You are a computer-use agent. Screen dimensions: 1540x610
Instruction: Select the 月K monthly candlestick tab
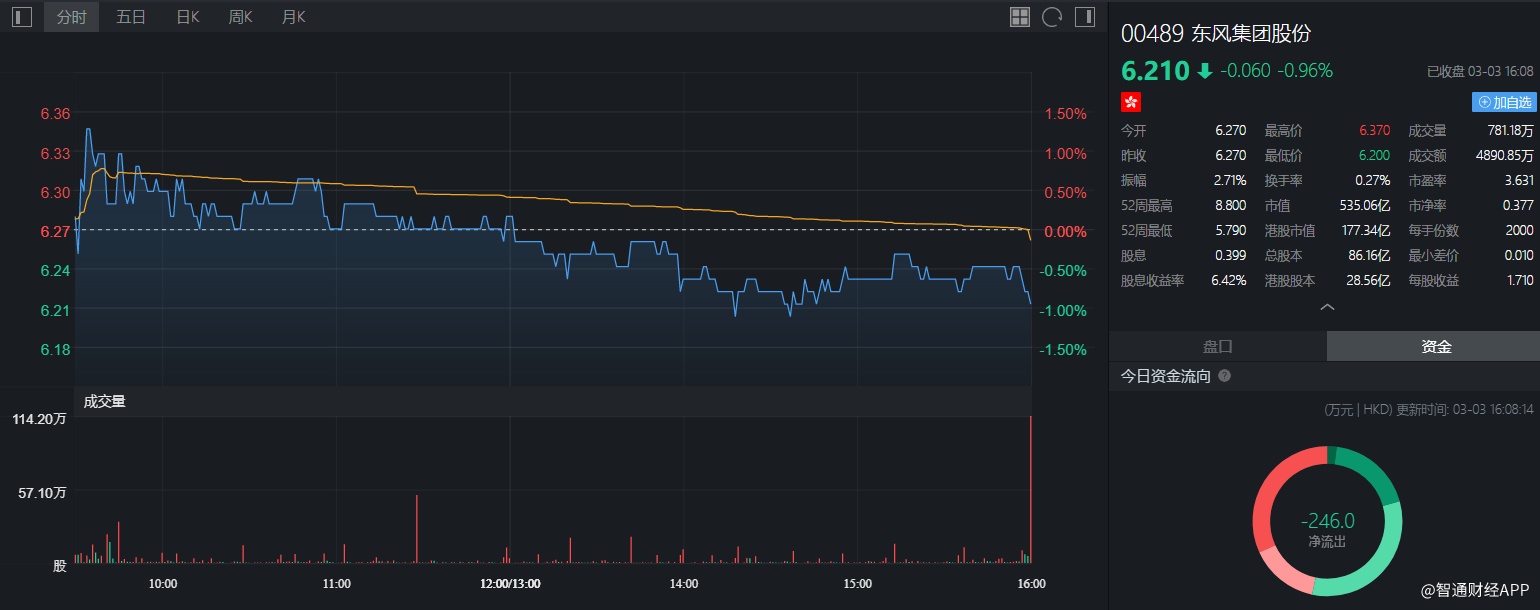point(294,17)
